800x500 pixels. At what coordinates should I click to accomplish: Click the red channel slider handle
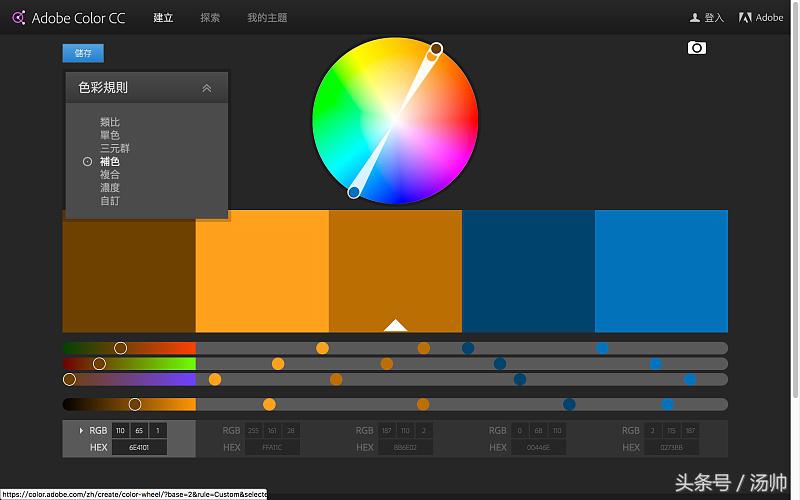tap(120, 348)
